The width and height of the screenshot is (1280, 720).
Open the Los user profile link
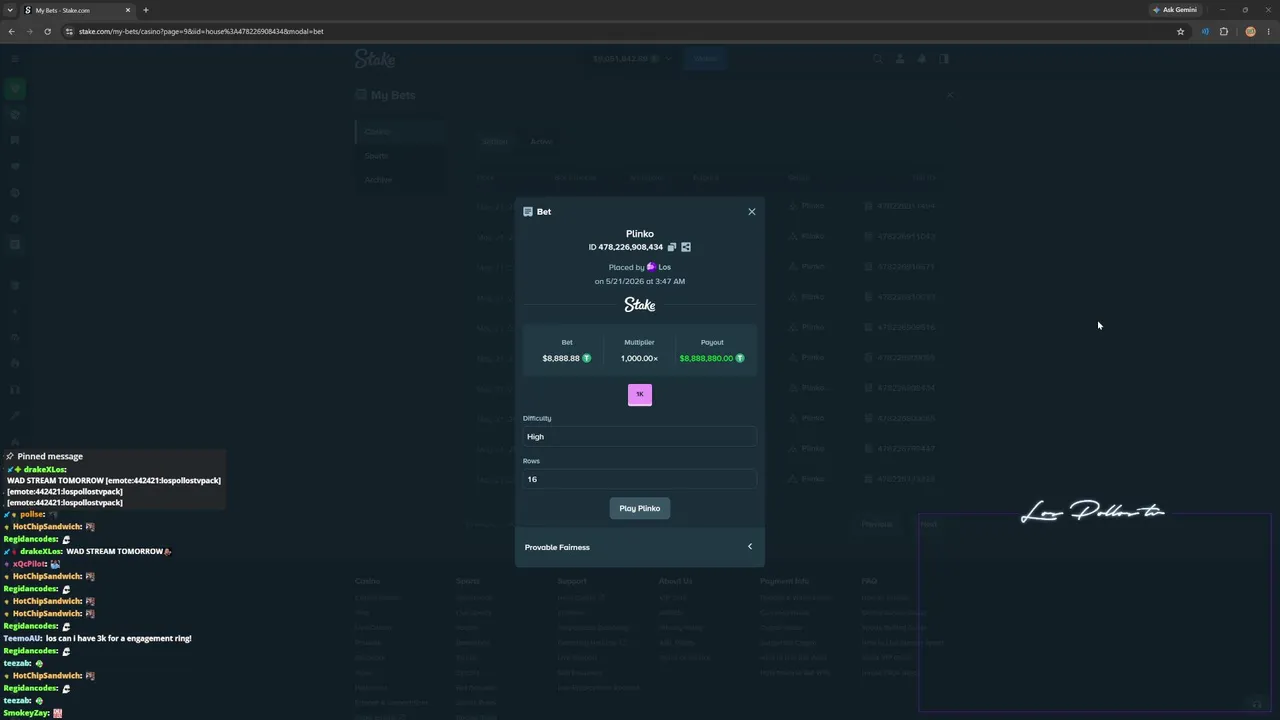[659, 267]
